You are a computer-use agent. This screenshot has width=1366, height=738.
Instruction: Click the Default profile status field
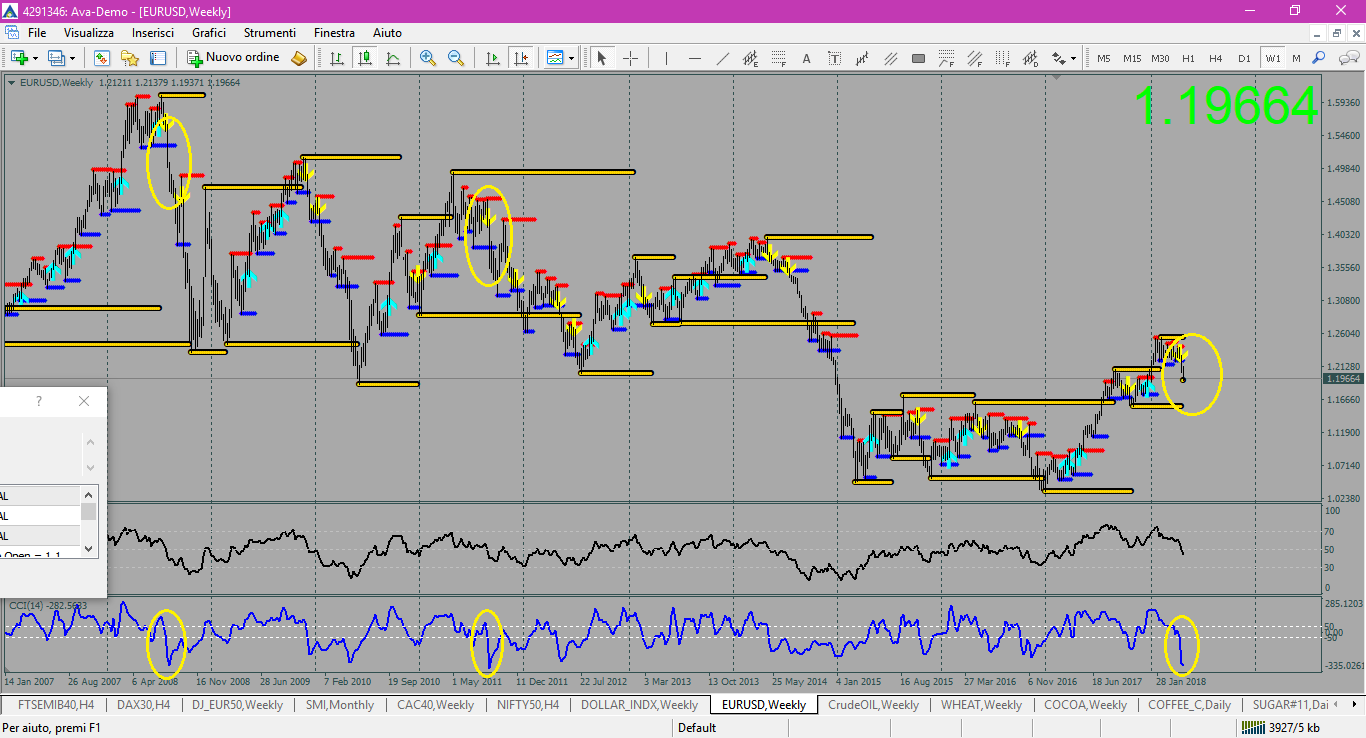pos(697,728)
